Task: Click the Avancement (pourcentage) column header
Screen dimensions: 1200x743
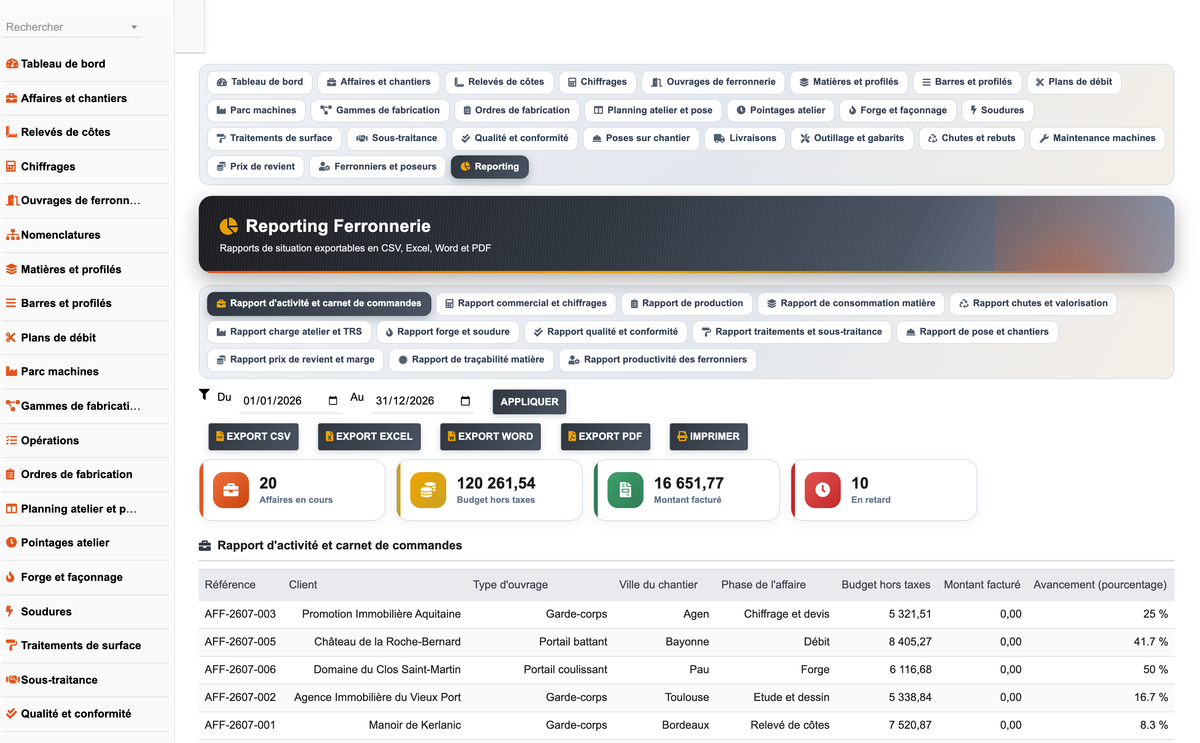Action: (1100, 585)
